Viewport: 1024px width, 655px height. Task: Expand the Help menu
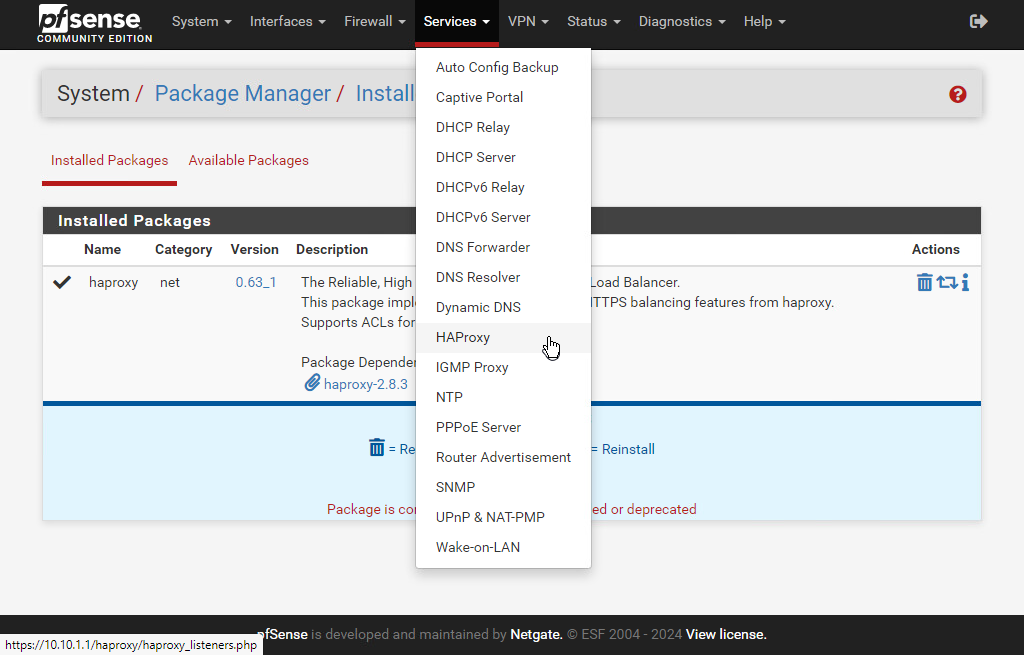[x=764, y=22]
